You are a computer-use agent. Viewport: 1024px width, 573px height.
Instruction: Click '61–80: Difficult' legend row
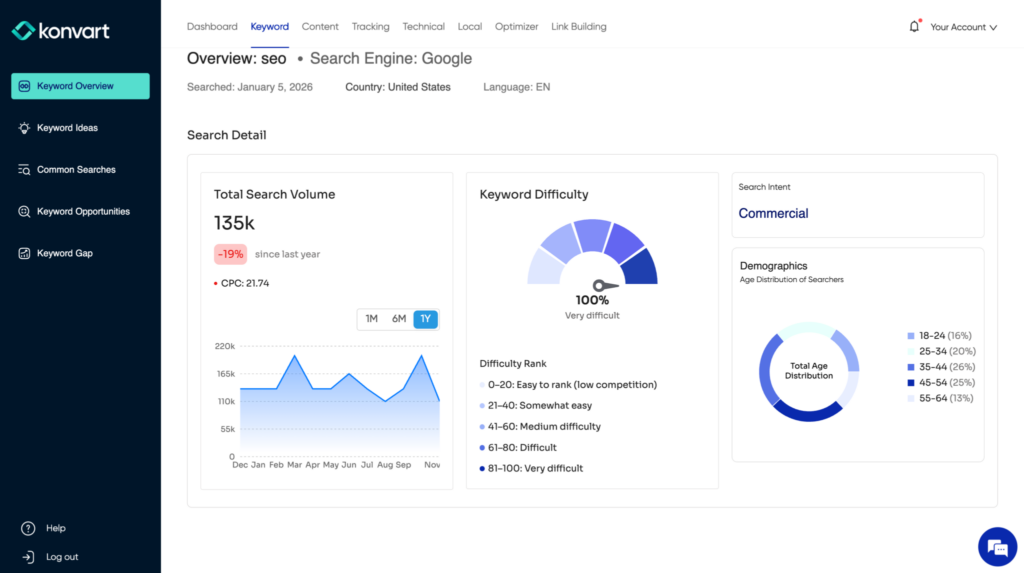pyautogui.click(x=518, y=448)
